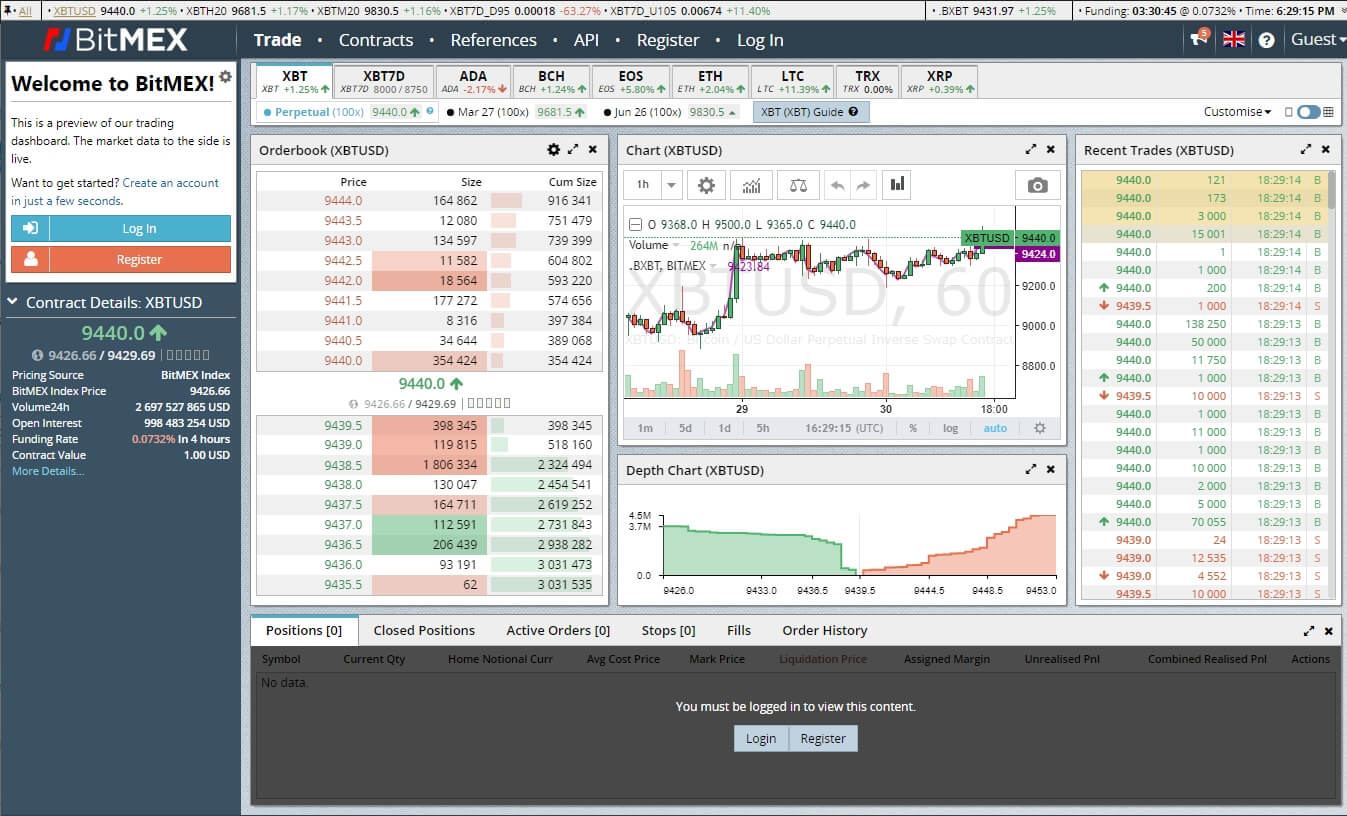The width and height of the screenshot is (1347, 816).
Task: Toggle auto scale on the chart
Action: [x=995, y=428]
